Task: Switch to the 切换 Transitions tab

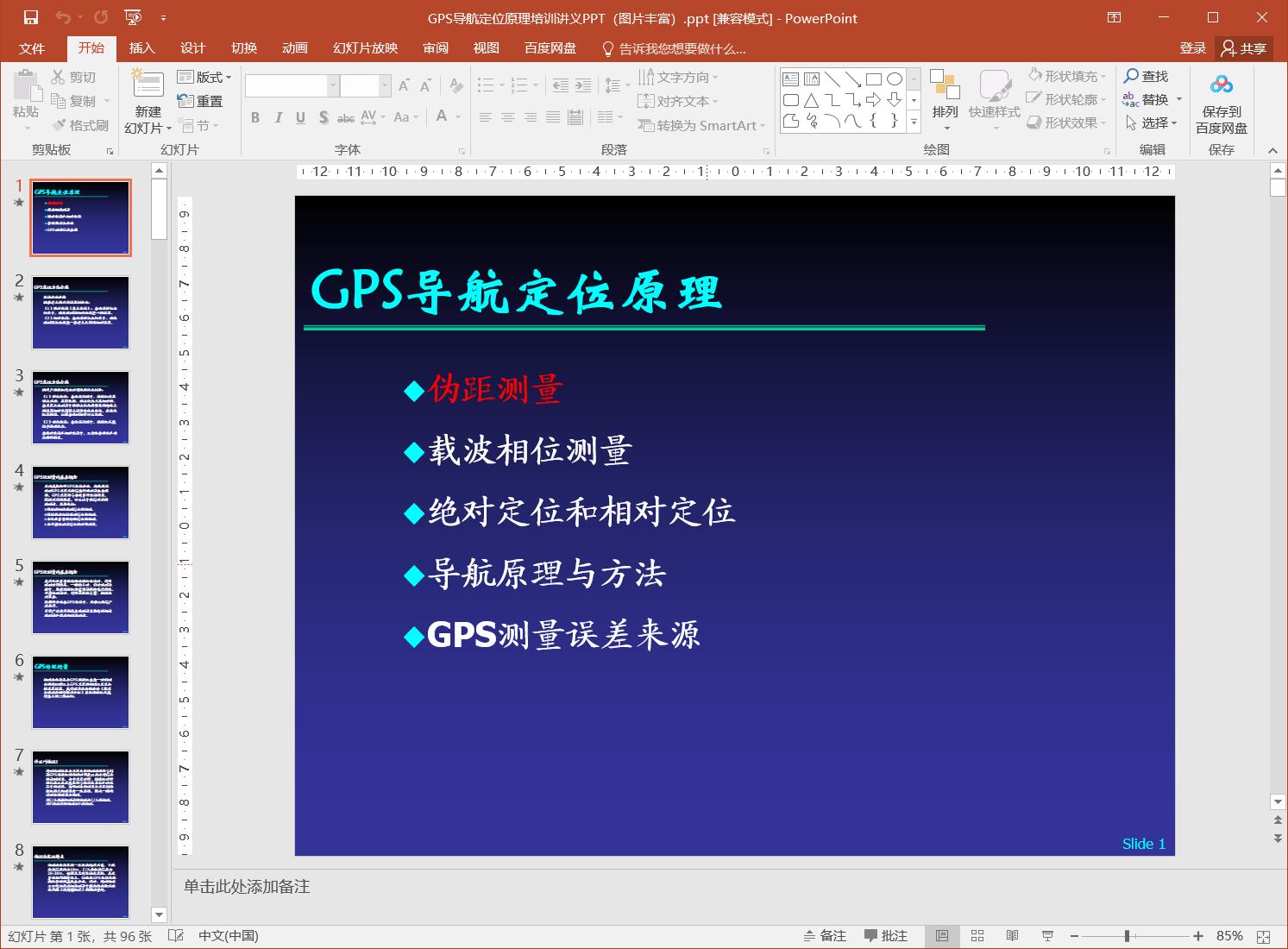Action: [x=244, y=48]
